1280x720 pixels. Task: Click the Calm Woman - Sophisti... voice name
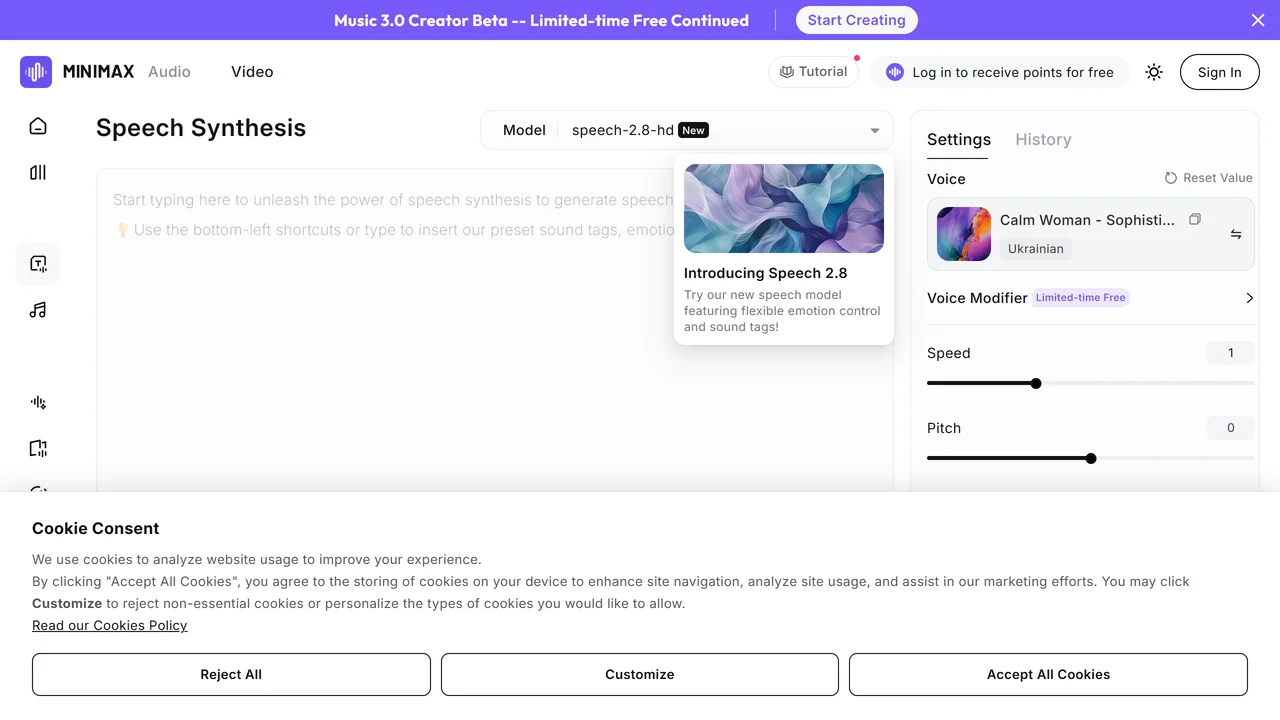(x=1088, y=220)
